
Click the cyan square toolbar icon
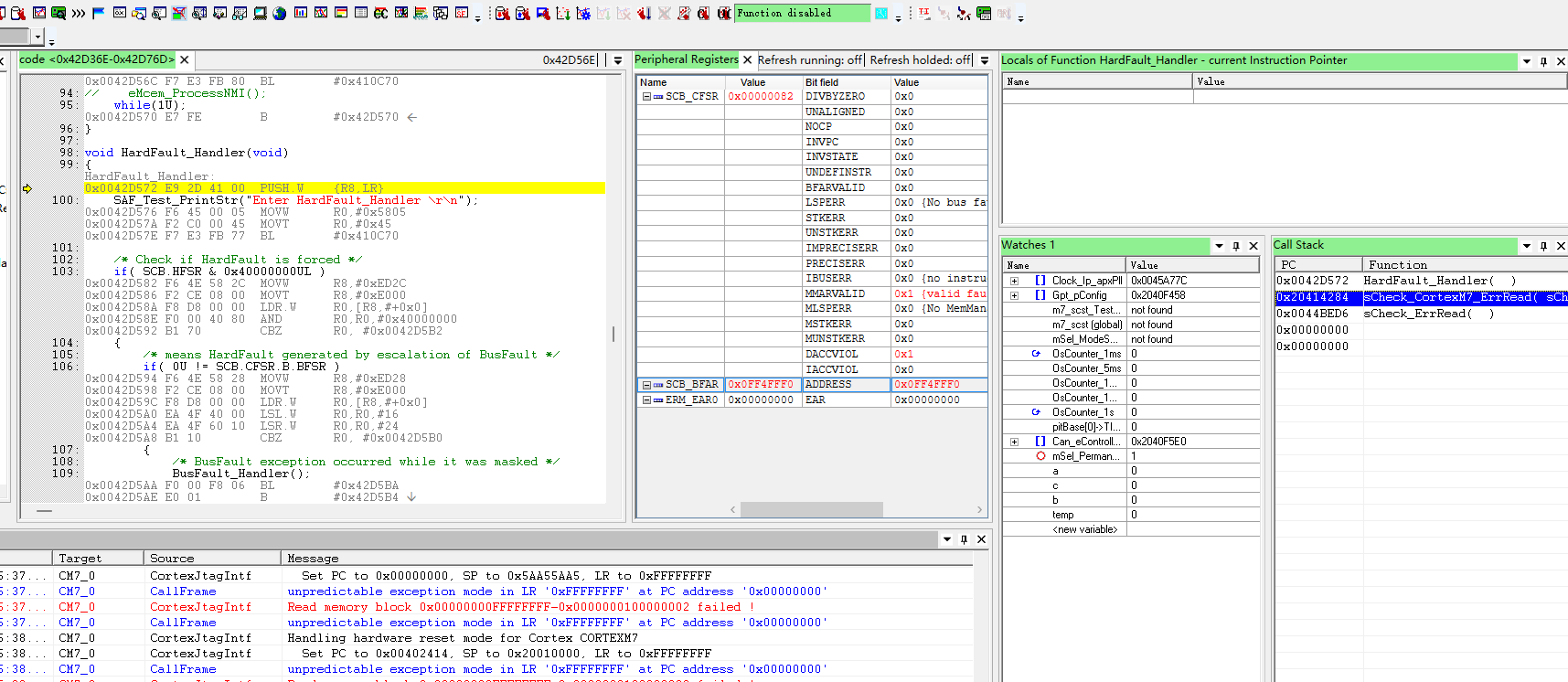(x=880, y=13)
